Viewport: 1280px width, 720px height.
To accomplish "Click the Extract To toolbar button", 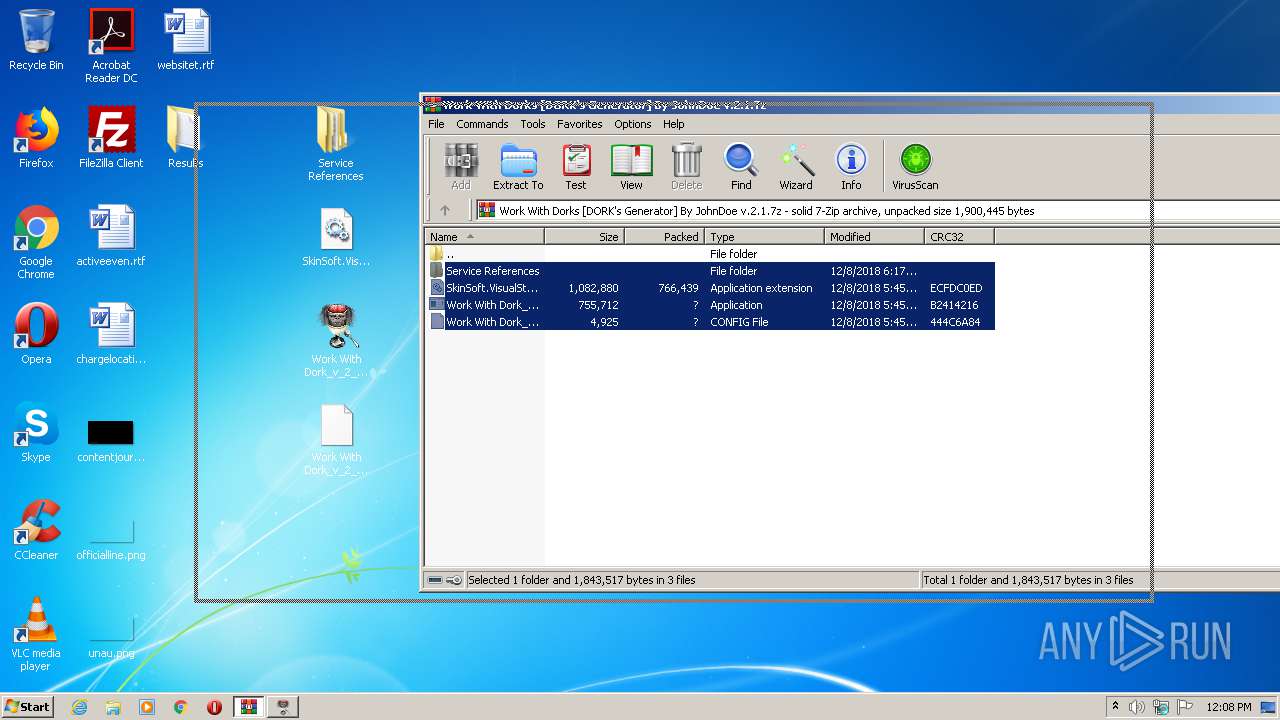I will pyautogui.click(x=518, y=166).
